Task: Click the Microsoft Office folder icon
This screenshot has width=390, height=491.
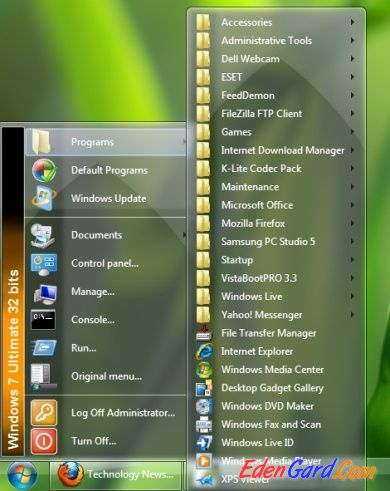Action: (x=203, y=205)
